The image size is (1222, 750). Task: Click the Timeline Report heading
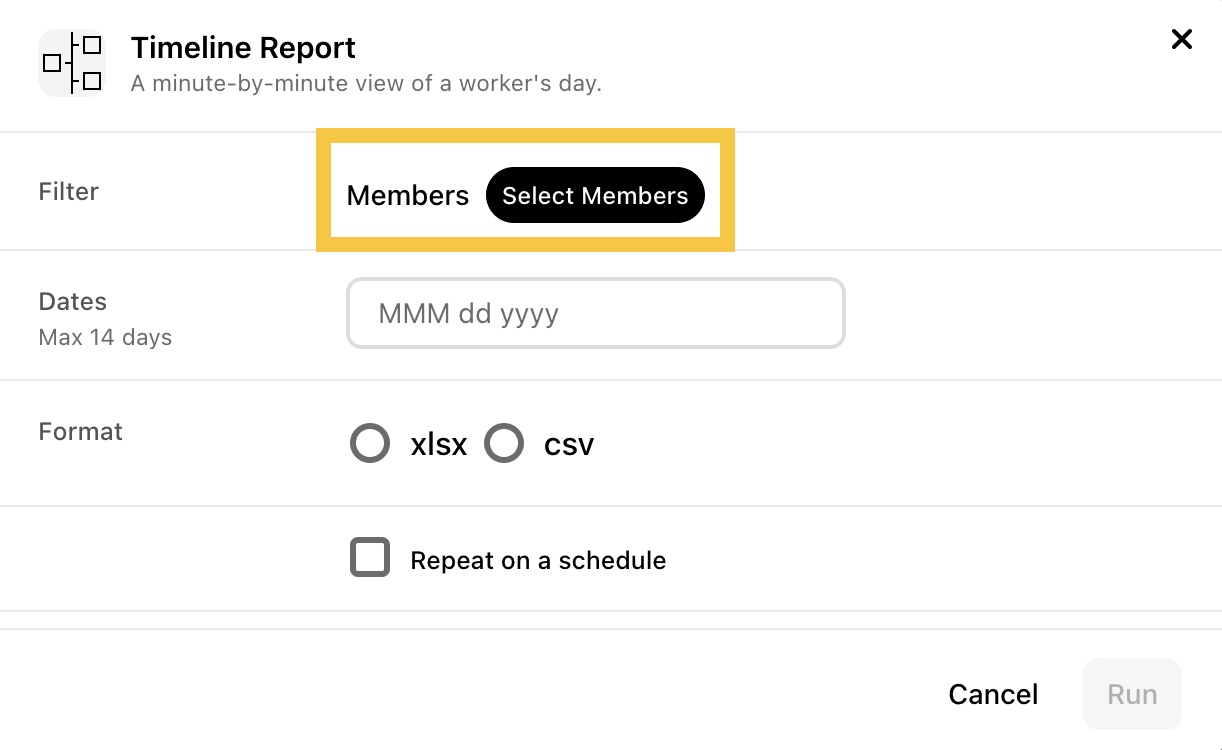[x=243, y=48]
